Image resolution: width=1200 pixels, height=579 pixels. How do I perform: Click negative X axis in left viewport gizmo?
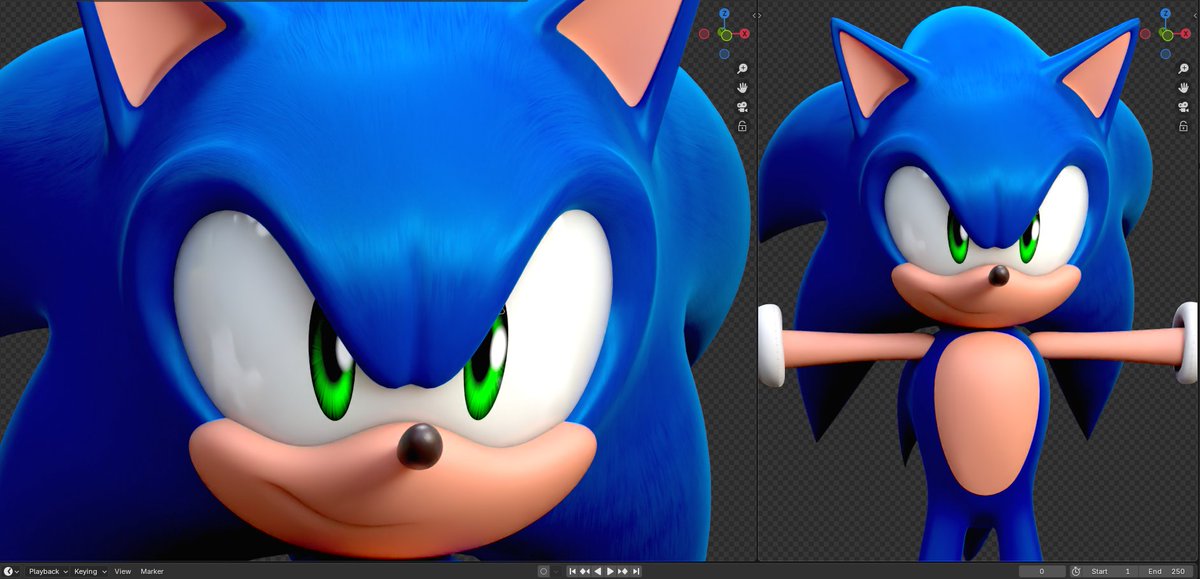click(x=704, y=34)
